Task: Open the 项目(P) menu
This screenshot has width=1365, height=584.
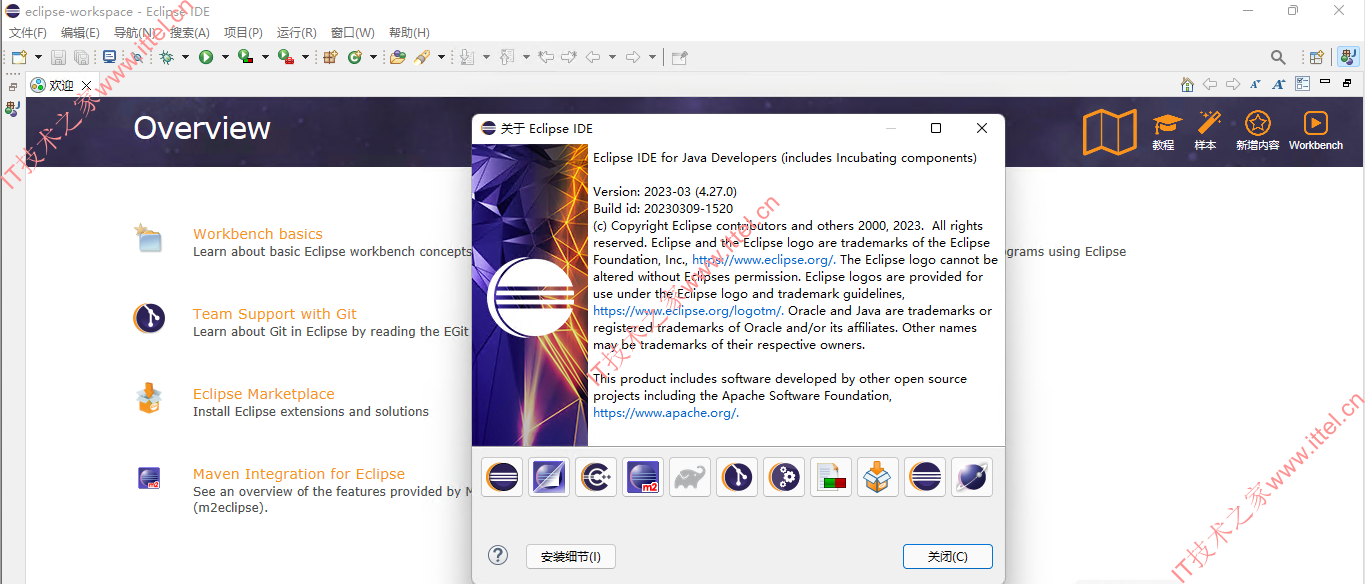Action: pos(243,33)
